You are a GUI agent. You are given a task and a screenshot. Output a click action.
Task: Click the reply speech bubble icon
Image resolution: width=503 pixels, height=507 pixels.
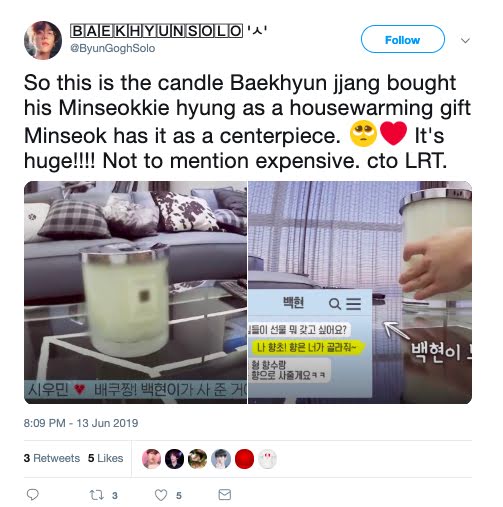(x=33, y=494)
